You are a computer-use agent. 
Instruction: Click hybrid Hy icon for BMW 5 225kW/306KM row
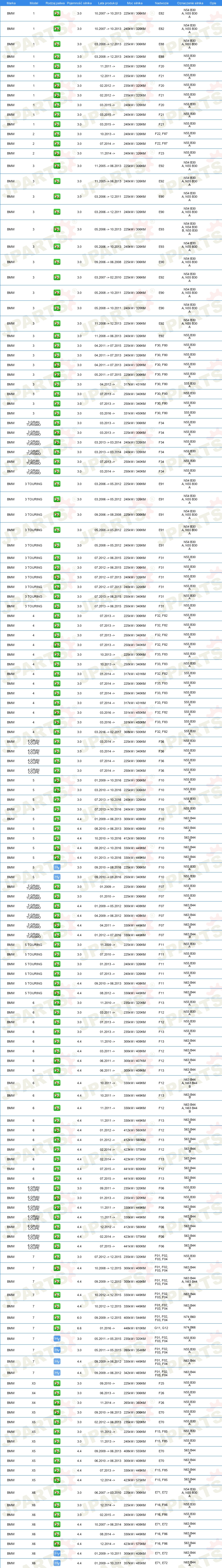point(56,867)
